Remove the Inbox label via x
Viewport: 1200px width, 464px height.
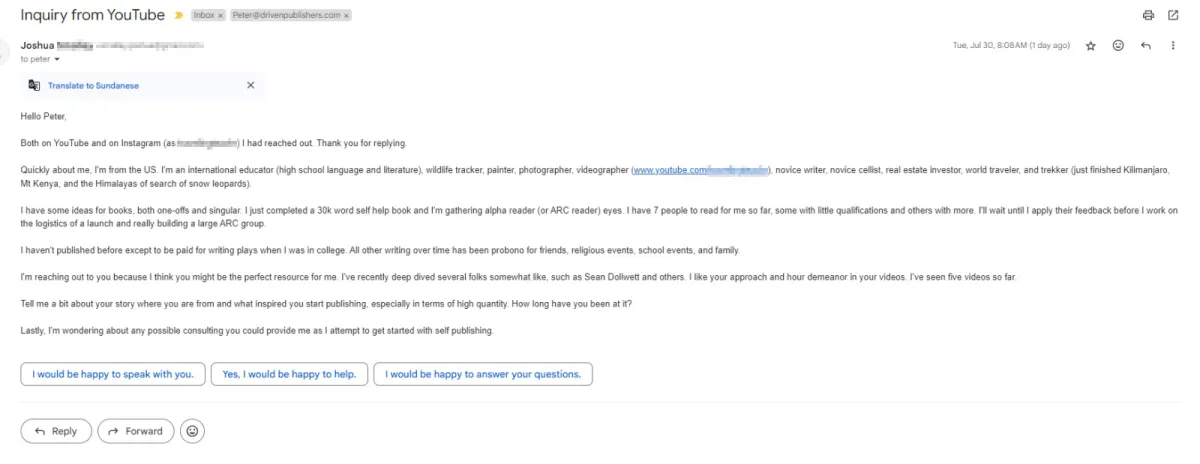[x=220, y=17]
